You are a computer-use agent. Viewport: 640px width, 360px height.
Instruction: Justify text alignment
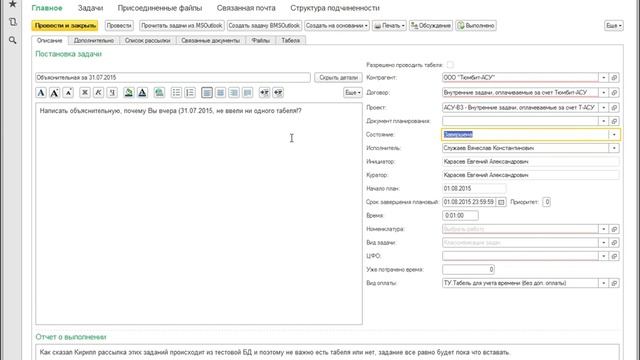coord(247,93)
